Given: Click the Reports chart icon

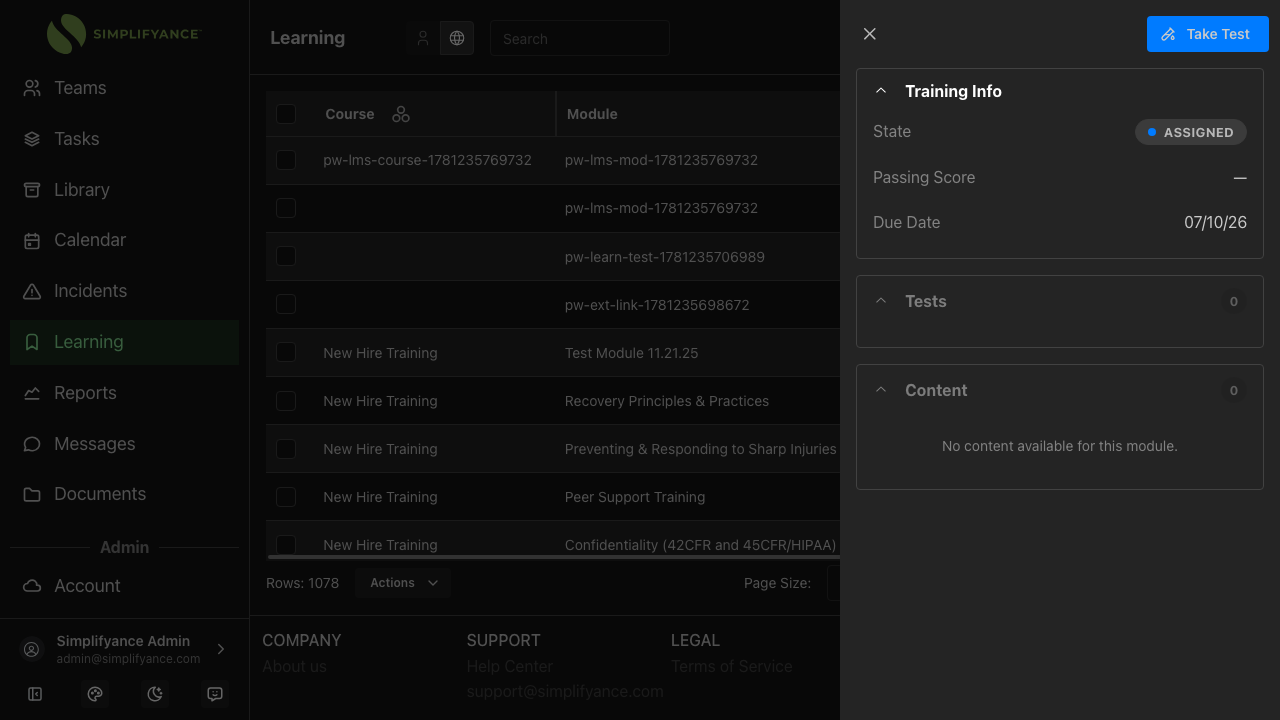Looking at the screenshot, I should [32, 393].
